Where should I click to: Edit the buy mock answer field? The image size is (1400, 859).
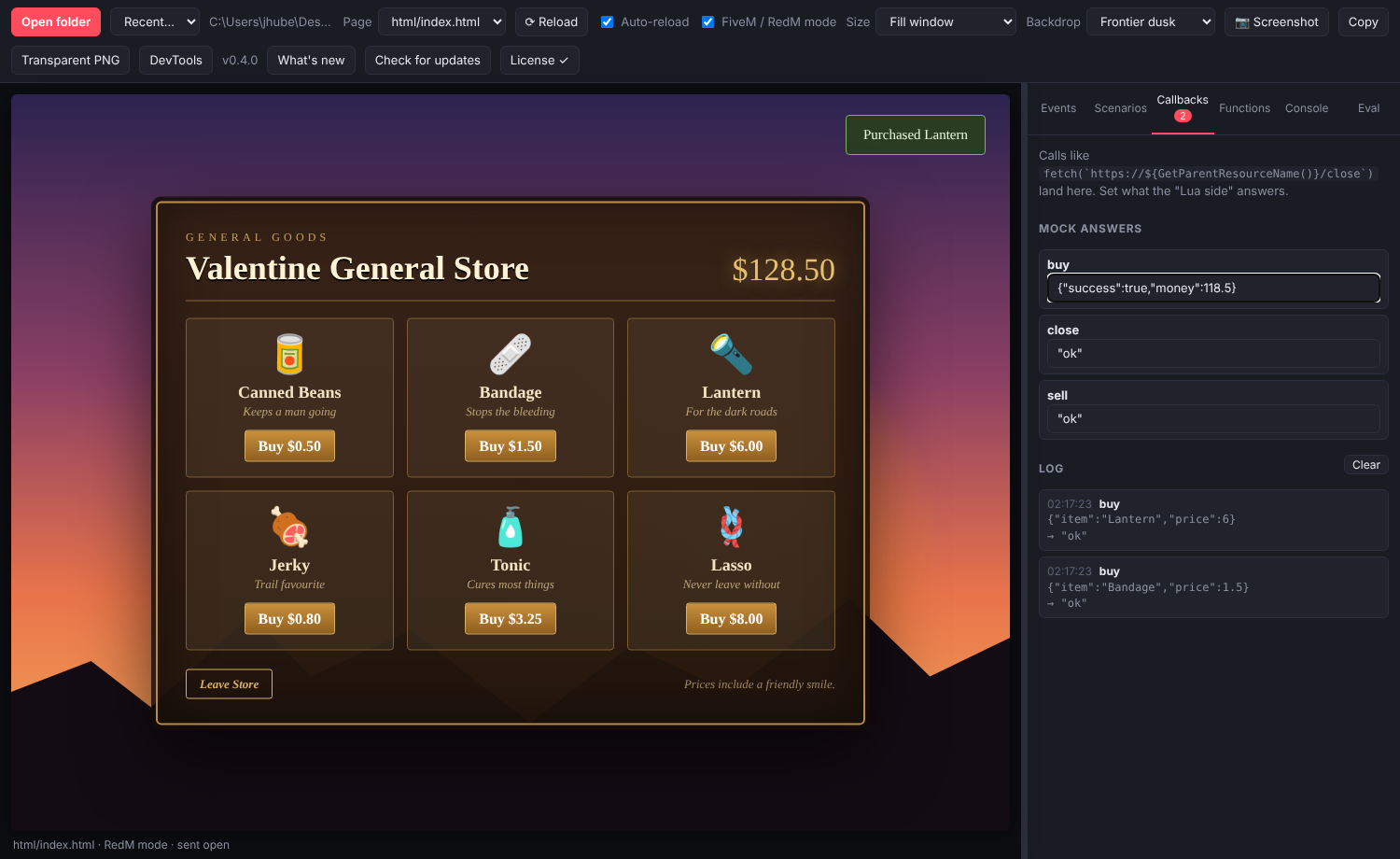[x=1213, y=289]
